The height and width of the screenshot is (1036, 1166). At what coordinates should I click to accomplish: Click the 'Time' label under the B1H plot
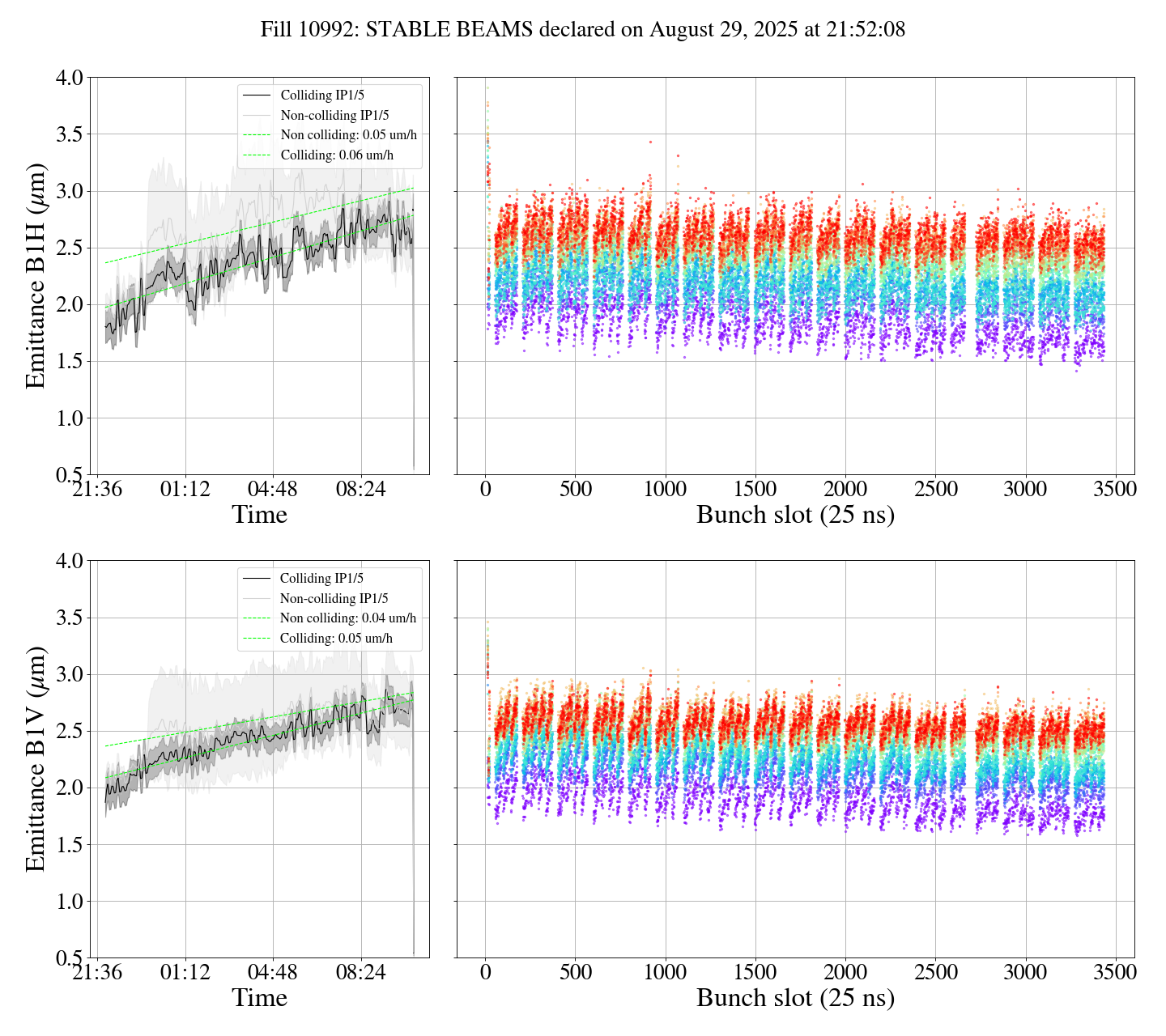coord(259,515)
